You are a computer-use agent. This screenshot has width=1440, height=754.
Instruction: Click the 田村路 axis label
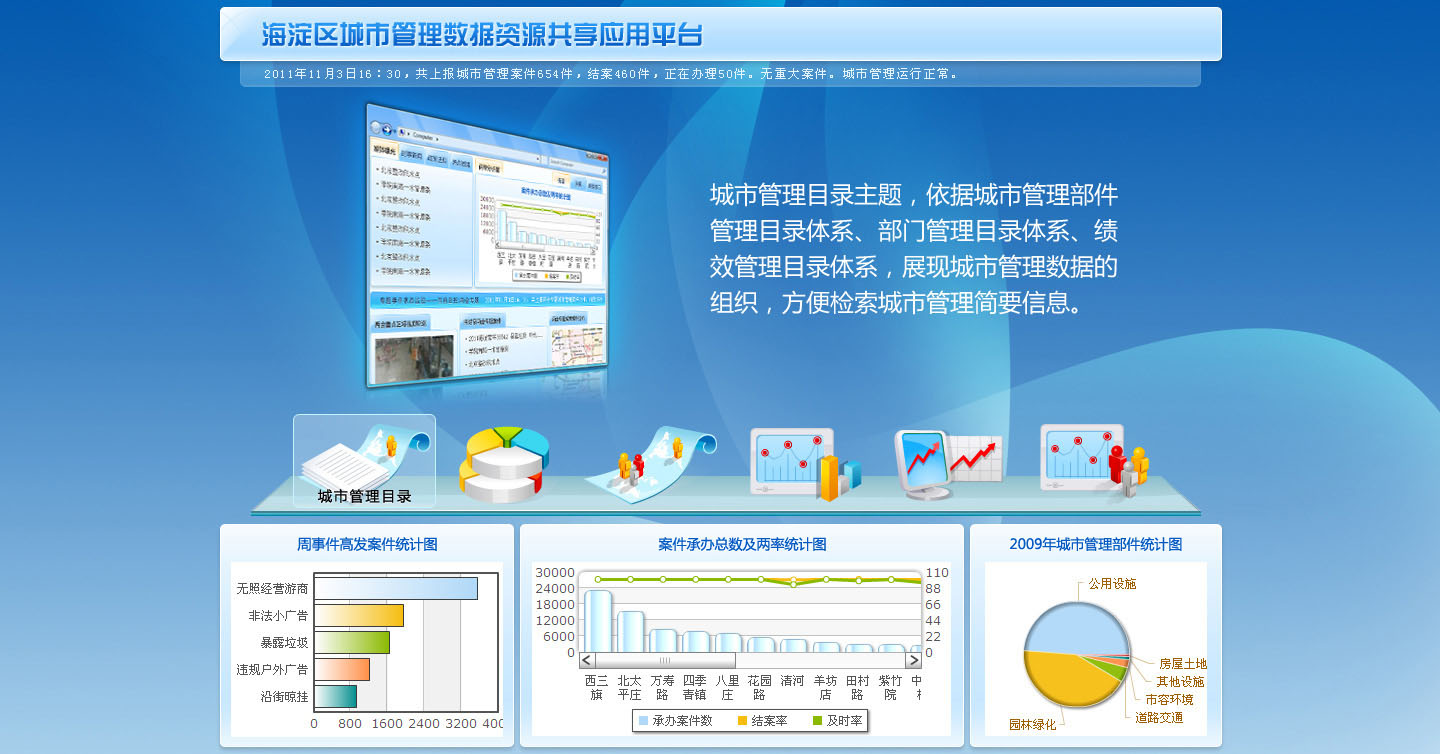[858, 687]
